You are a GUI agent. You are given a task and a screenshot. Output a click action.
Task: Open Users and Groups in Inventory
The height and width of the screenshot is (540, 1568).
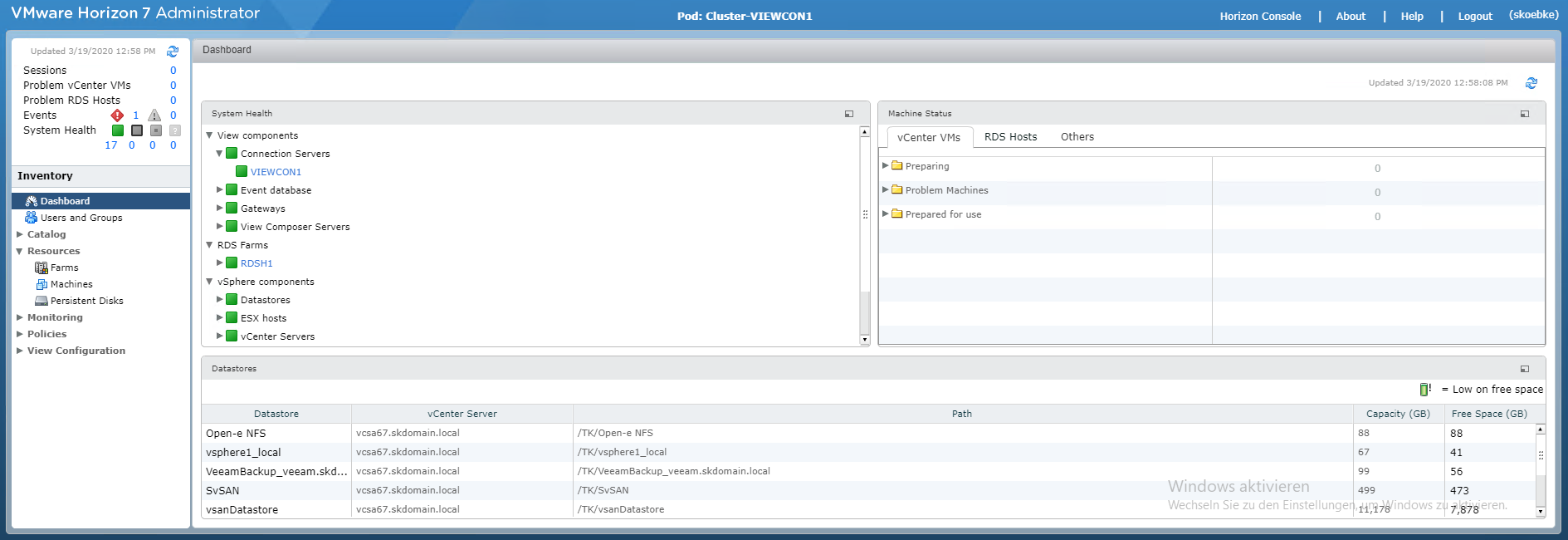coord(81,218)
